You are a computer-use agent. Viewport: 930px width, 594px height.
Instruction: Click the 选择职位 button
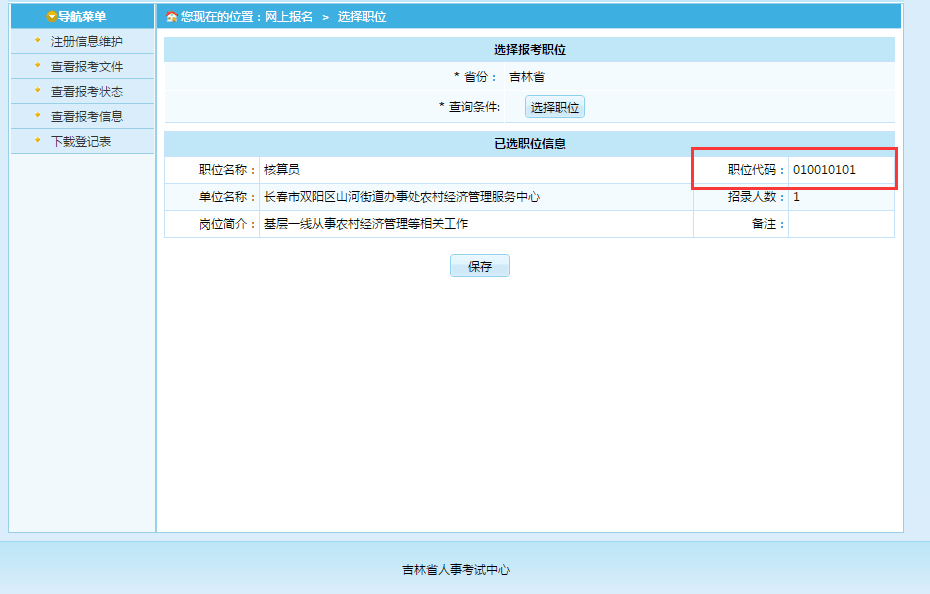click(x=555, y=107)
